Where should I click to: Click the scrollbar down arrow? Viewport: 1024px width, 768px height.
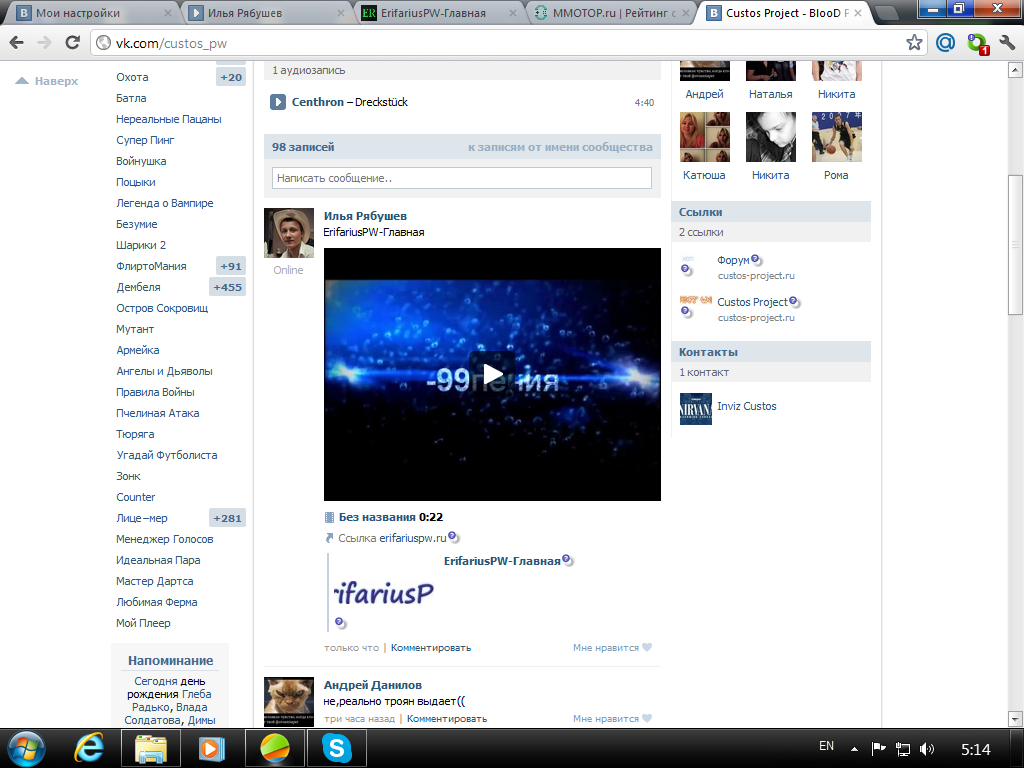[1015, 719]
